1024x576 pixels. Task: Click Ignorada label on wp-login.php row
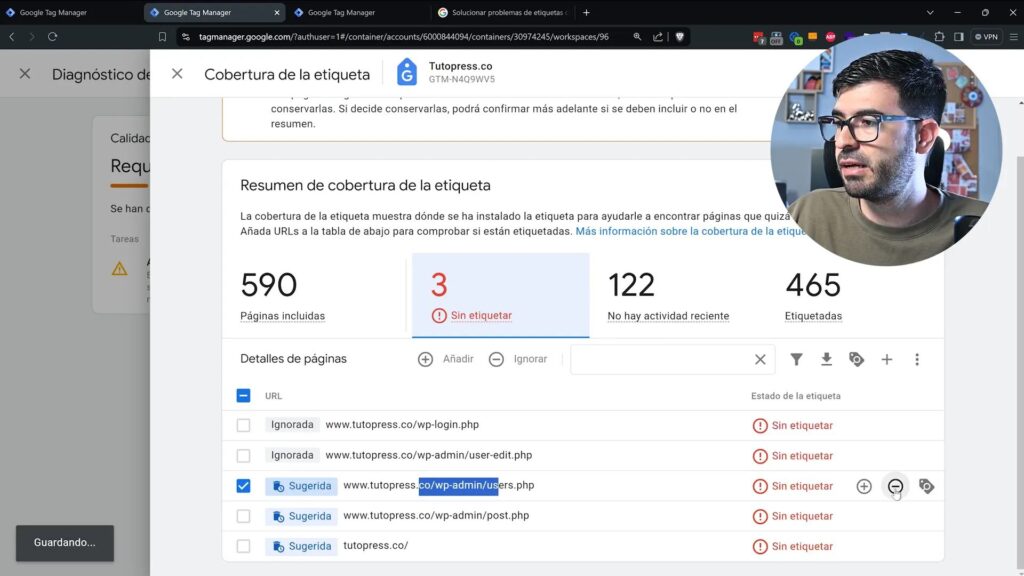(x=292, y=424)
